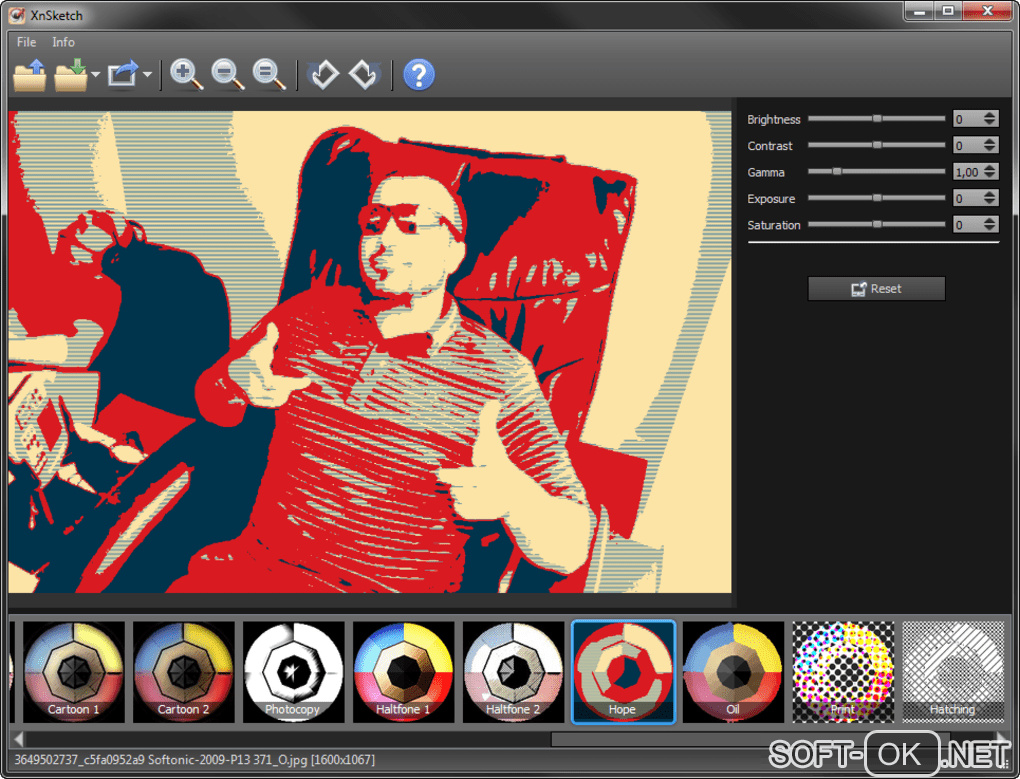
Task: Click the Save image folder icon
Action: click(71, 74)
